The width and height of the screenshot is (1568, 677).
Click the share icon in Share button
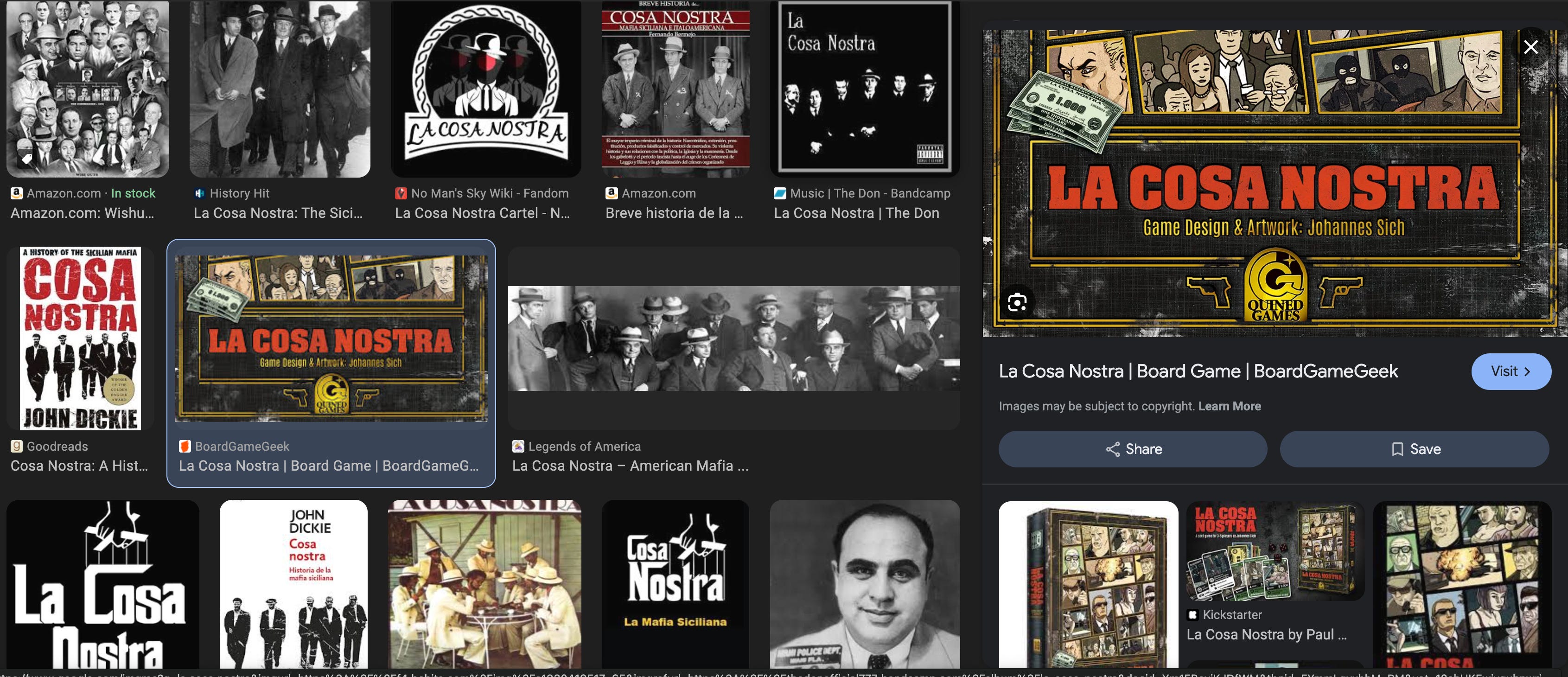pos(1113,449)
